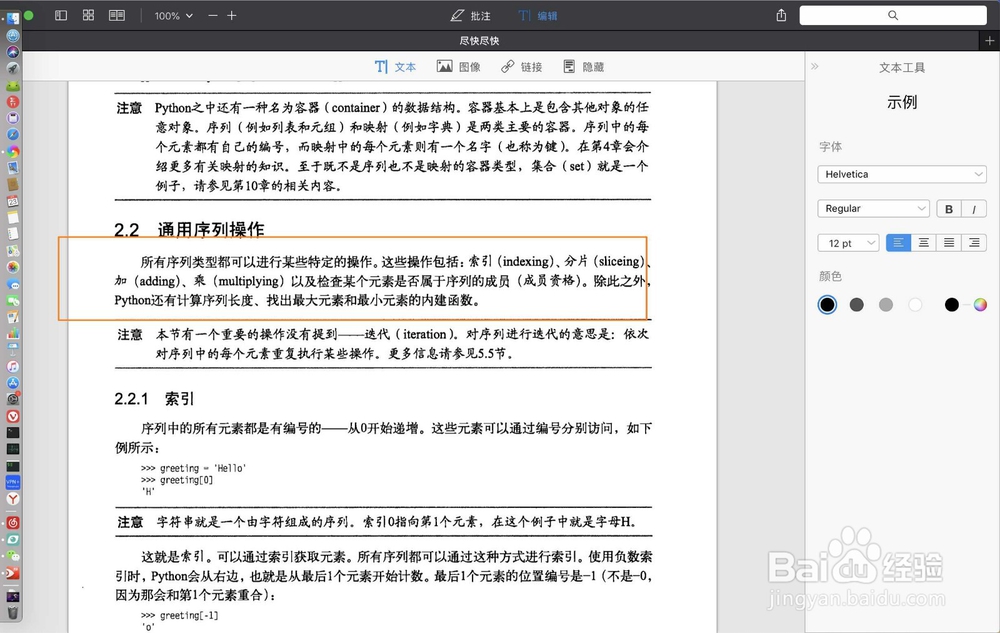Viewport: 1000px width, 633px height.
Task: Select the 链接 link tool
Action: tap(522, 67)
